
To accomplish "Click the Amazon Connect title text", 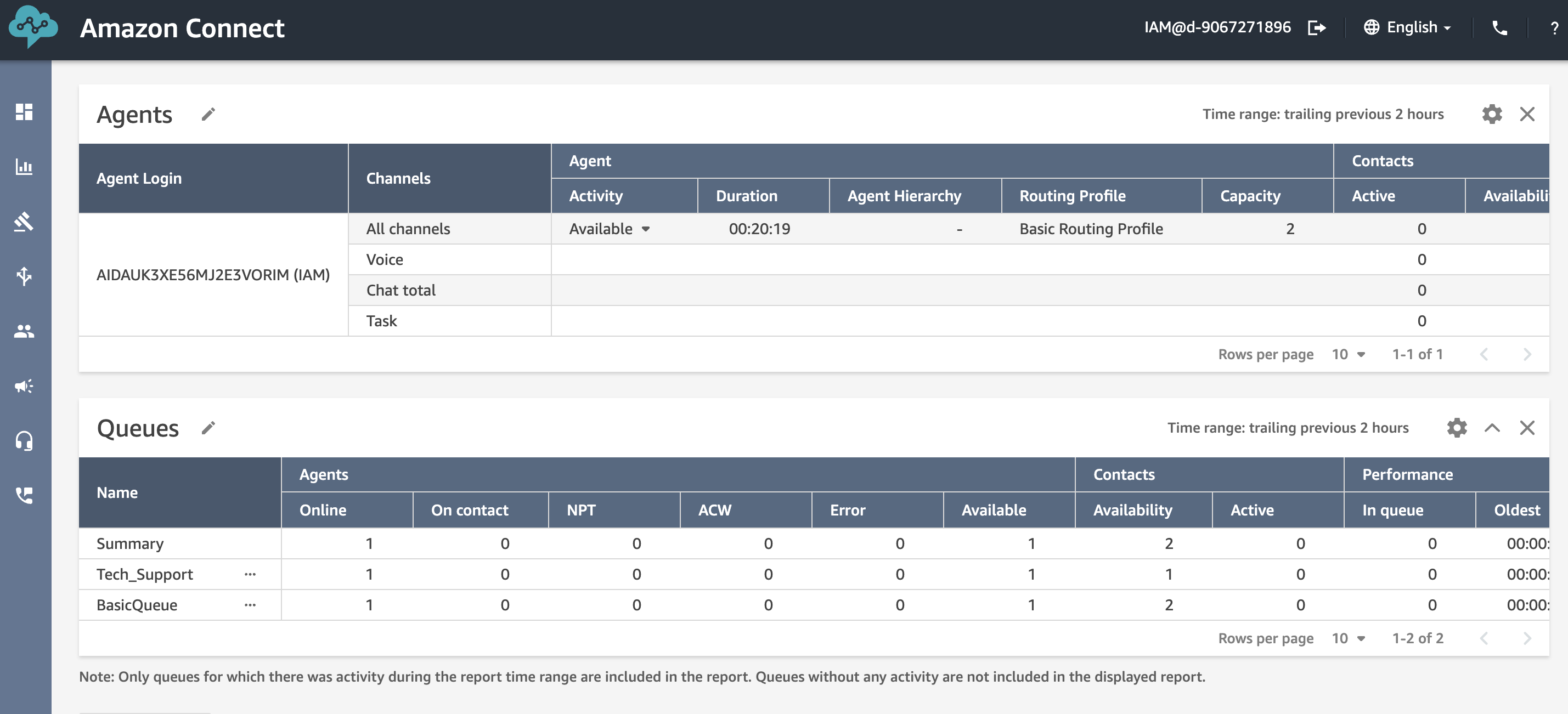I will point(182,28).
